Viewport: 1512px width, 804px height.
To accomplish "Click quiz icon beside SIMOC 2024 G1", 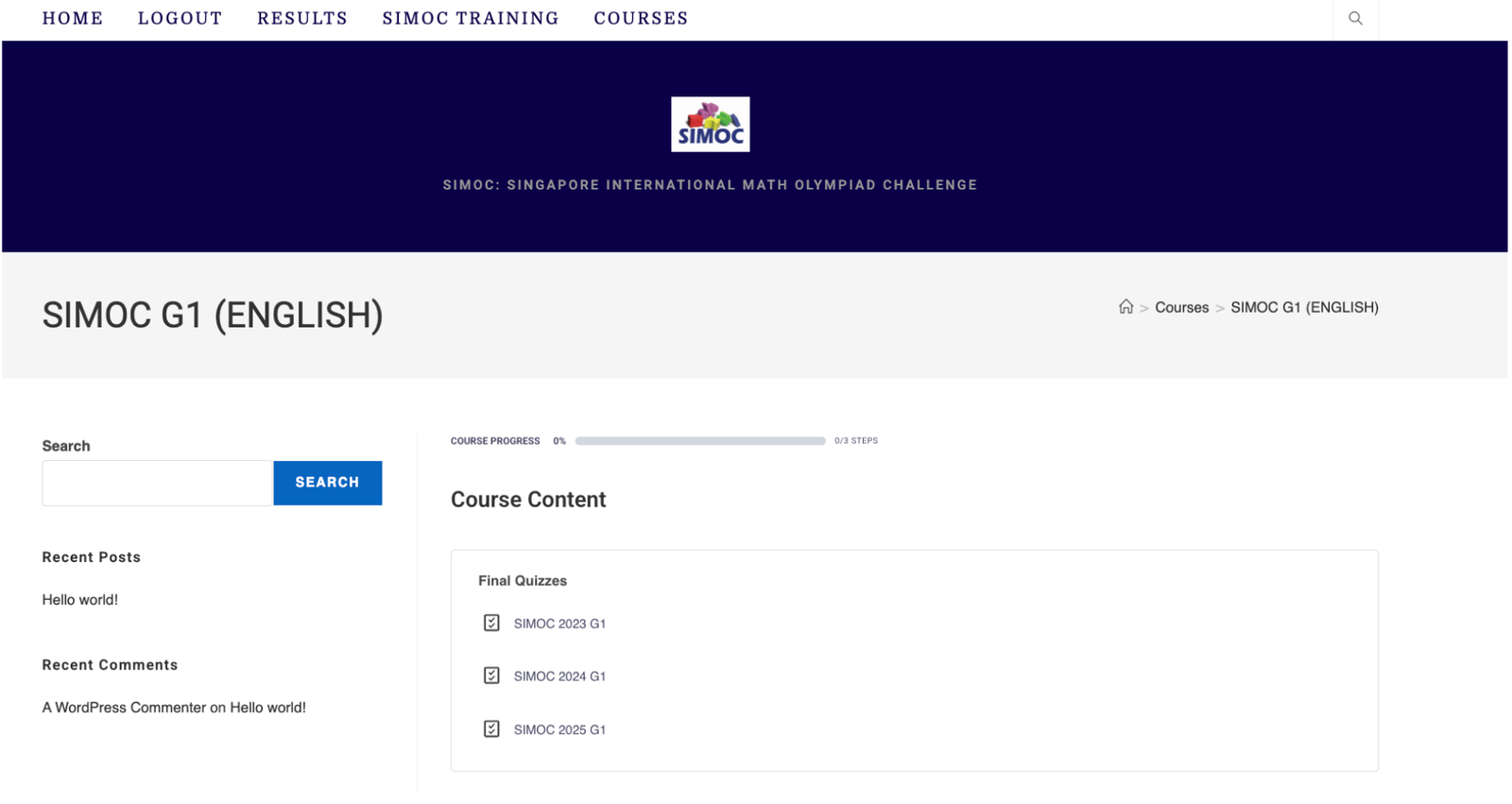I will pyautogui.click(x=491, y=676).
